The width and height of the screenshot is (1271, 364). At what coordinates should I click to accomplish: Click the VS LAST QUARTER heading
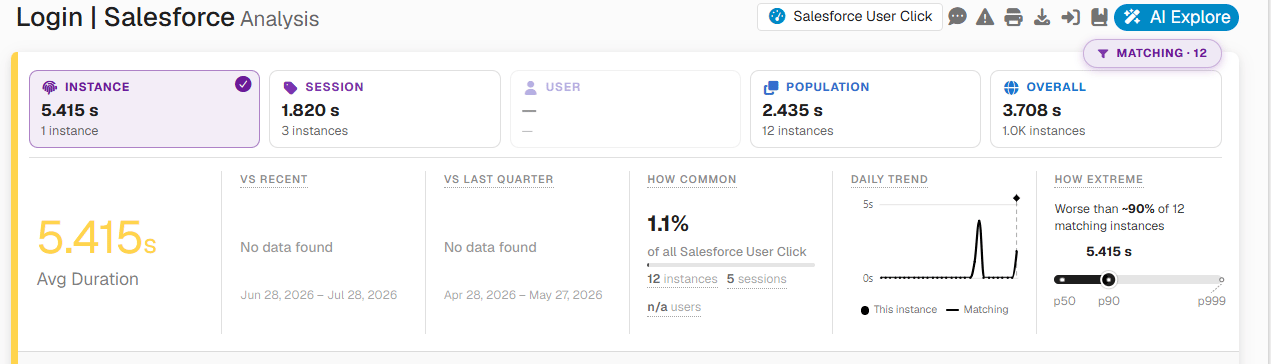498,180
